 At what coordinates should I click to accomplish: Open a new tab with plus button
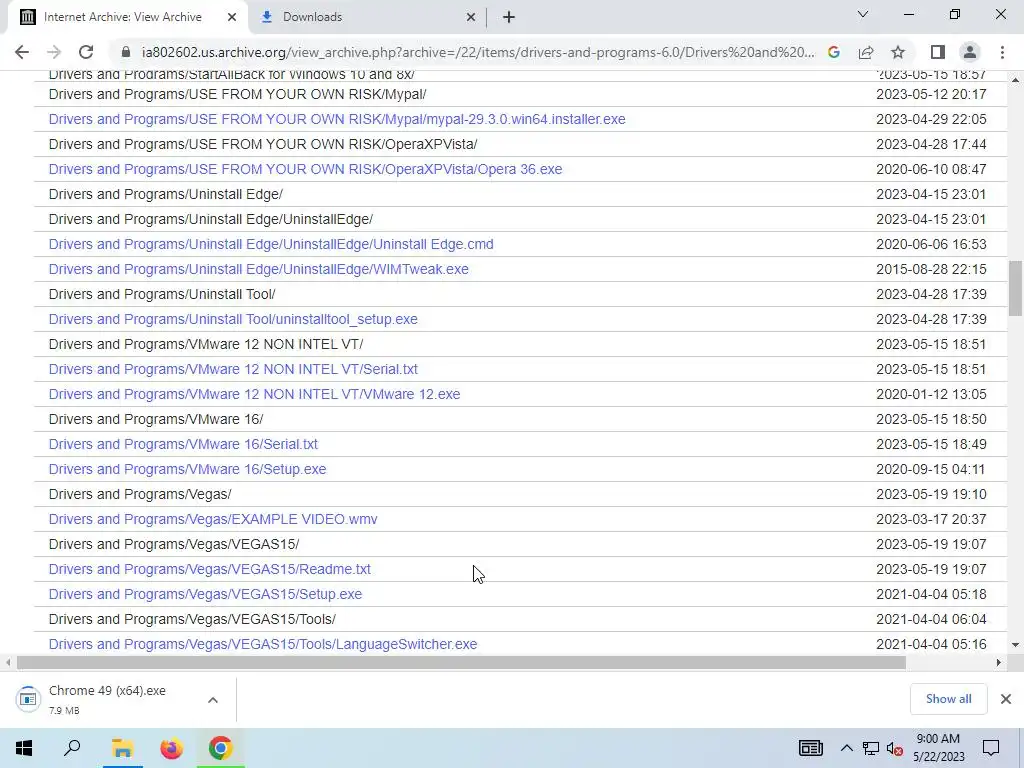pyautogui.click(x=509, y=17)
